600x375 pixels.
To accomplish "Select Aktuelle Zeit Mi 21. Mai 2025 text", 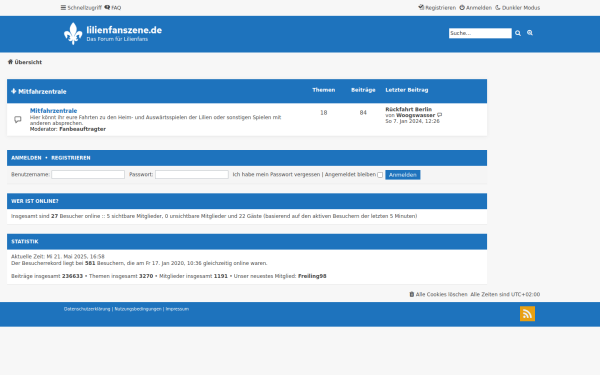I will pos(58,256).
